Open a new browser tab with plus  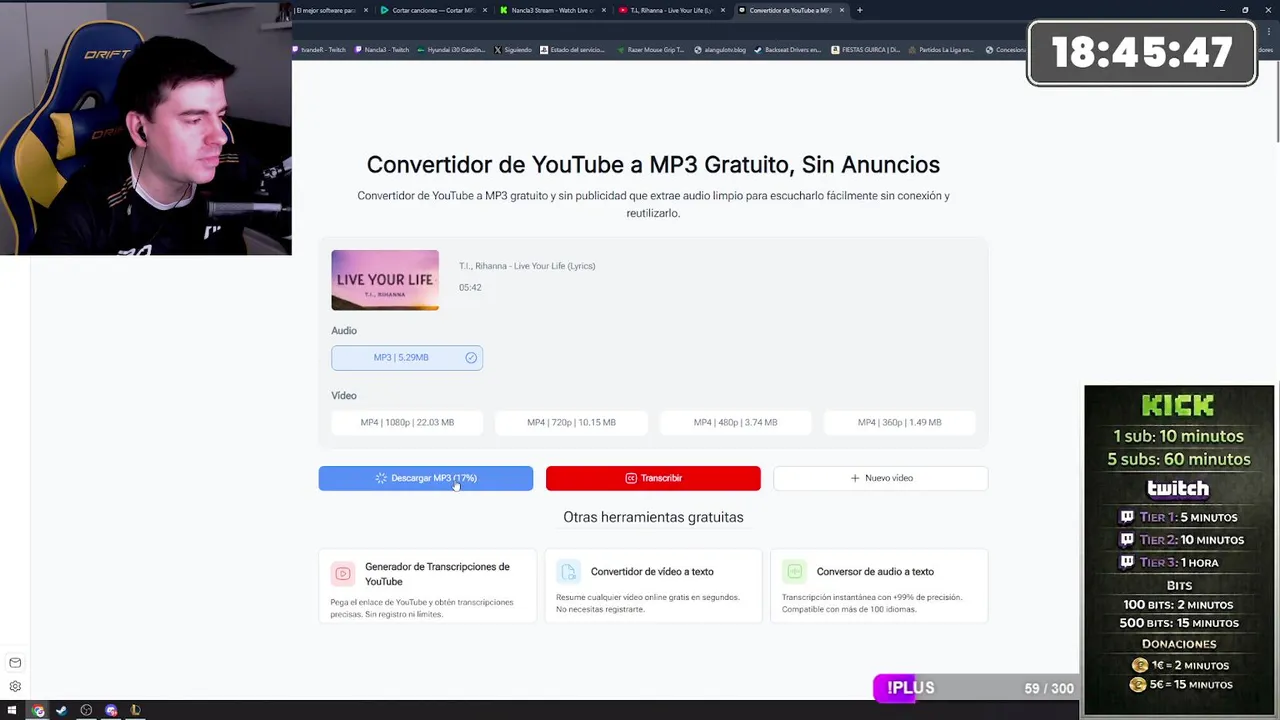(860, 10)
